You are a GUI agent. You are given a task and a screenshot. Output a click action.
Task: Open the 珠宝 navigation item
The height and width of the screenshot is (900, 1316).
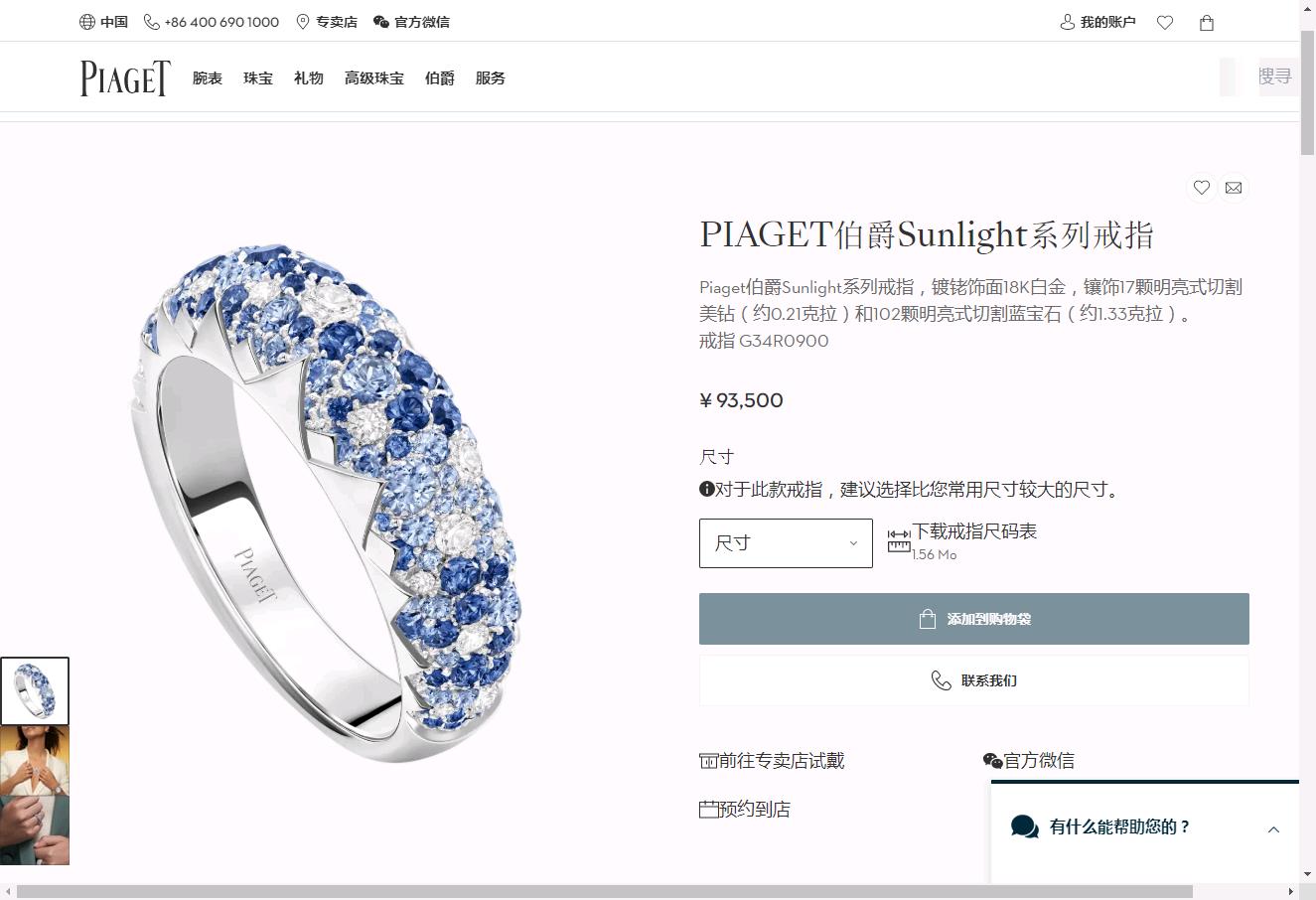coord(258,78)
